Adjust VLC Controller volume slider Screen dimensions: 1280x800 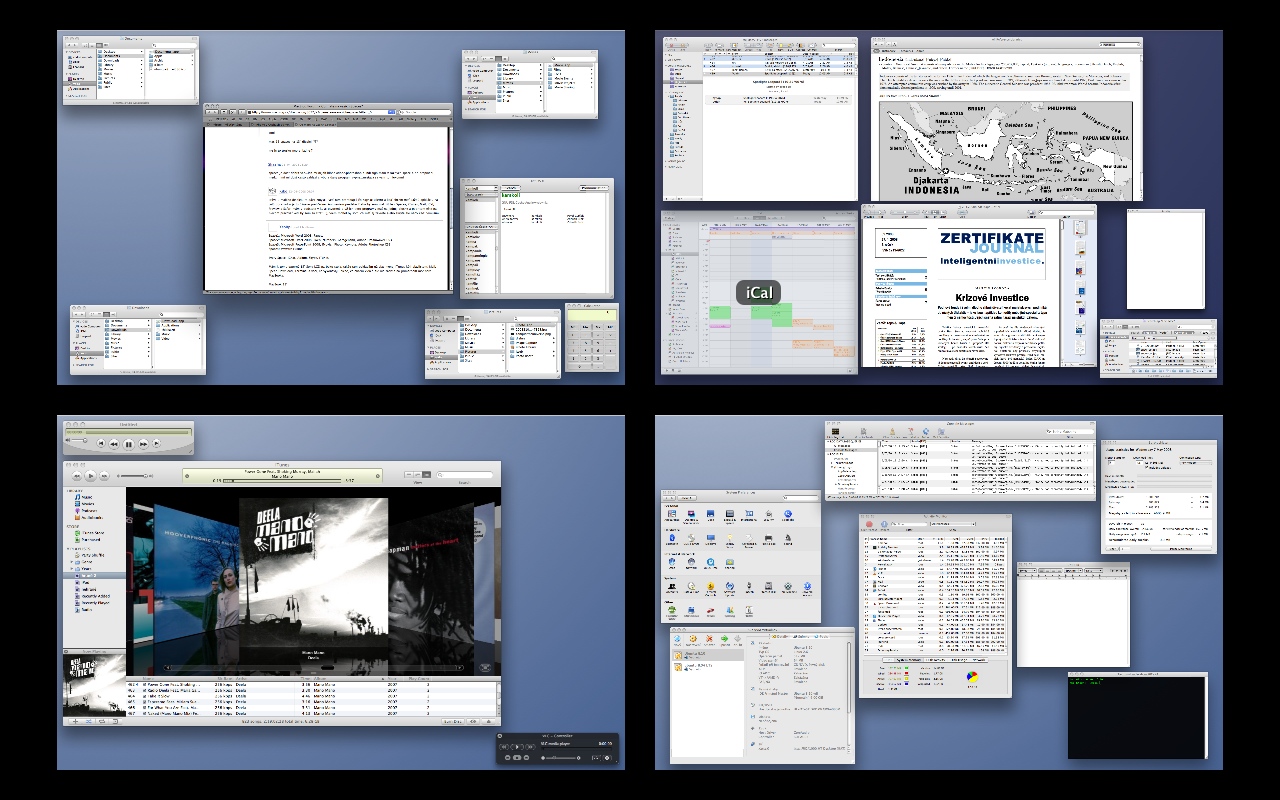tap(561, 758)
